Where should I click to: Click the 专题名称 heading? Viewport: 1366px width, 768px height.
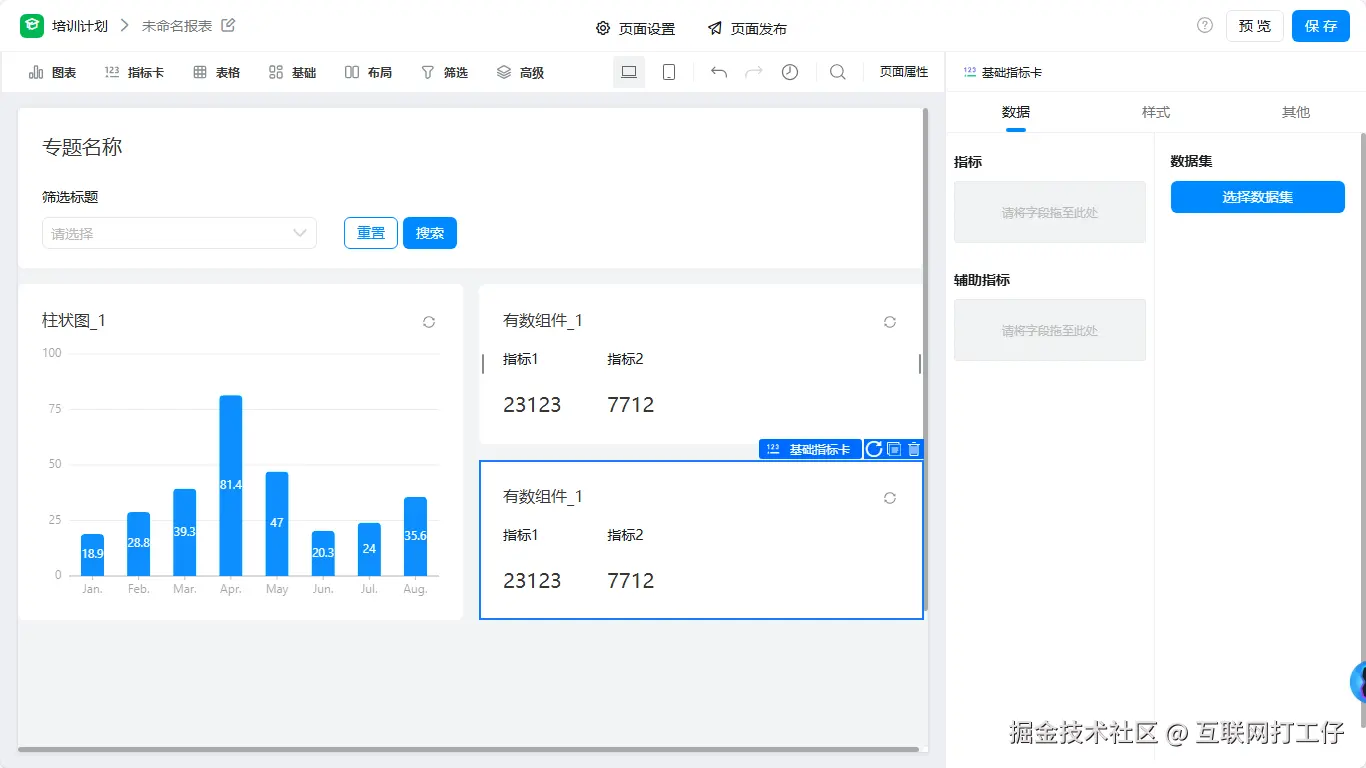point(82,147)
